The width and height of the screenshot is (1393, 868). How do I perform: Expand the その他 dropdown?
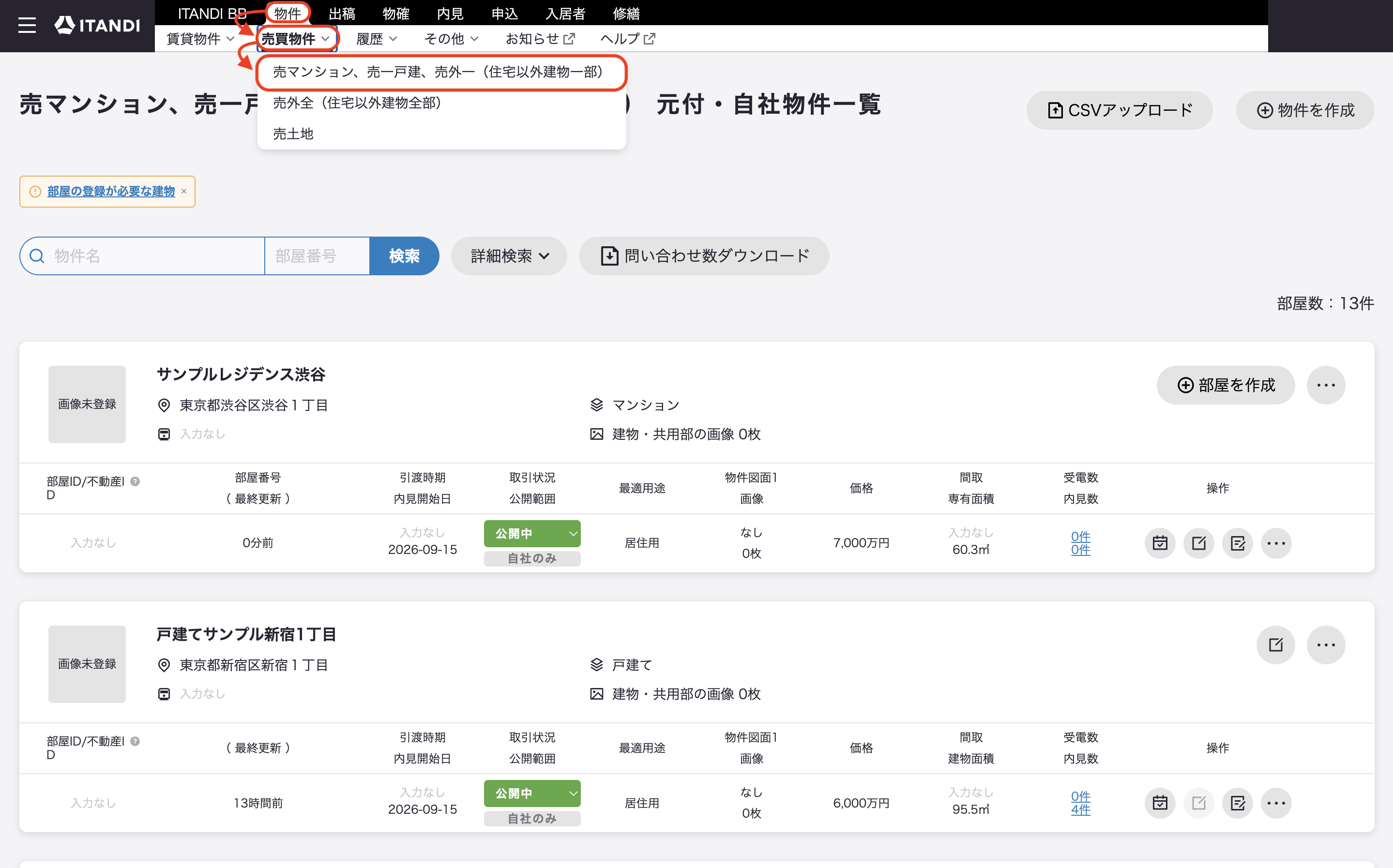pos(451,38)
